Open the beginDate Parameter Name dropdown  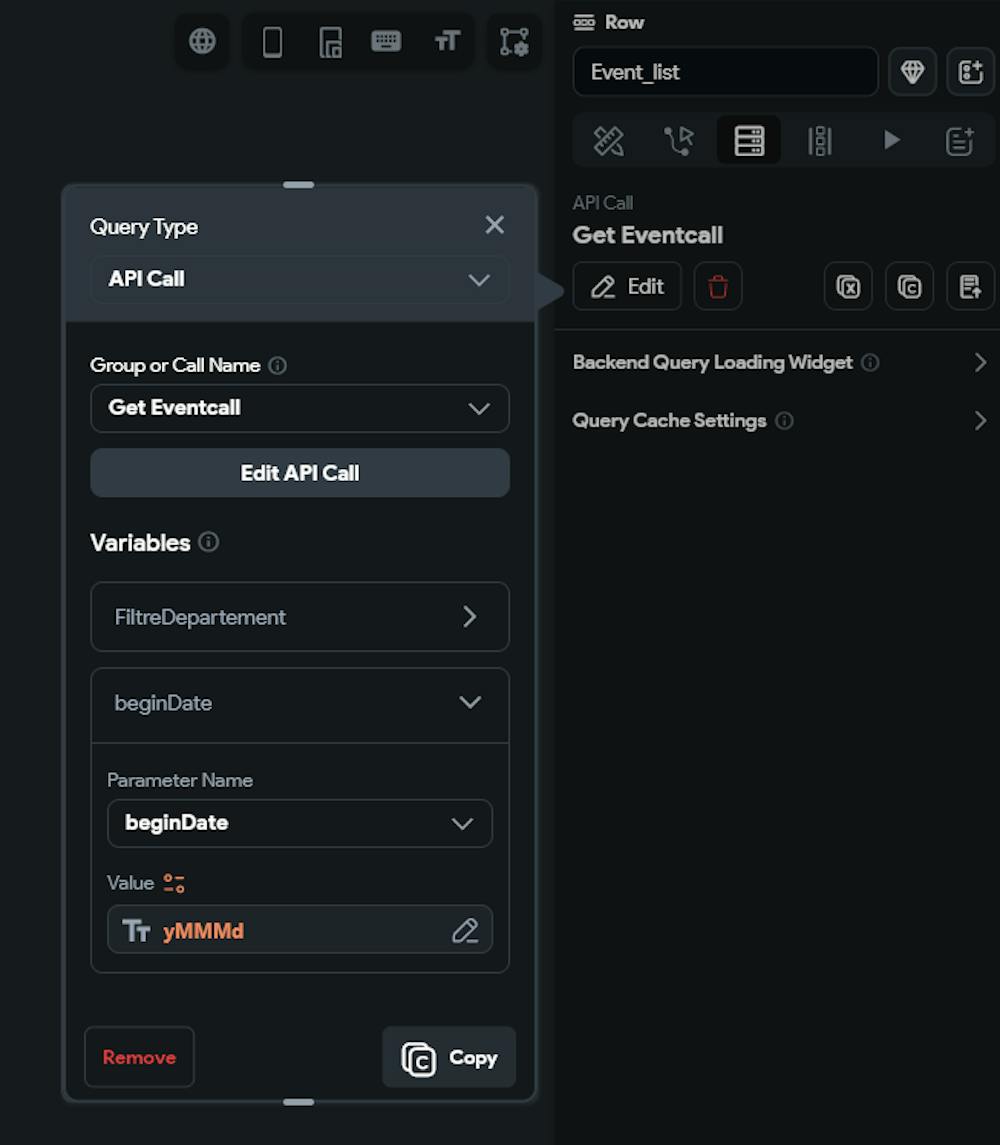click(299, 823)
